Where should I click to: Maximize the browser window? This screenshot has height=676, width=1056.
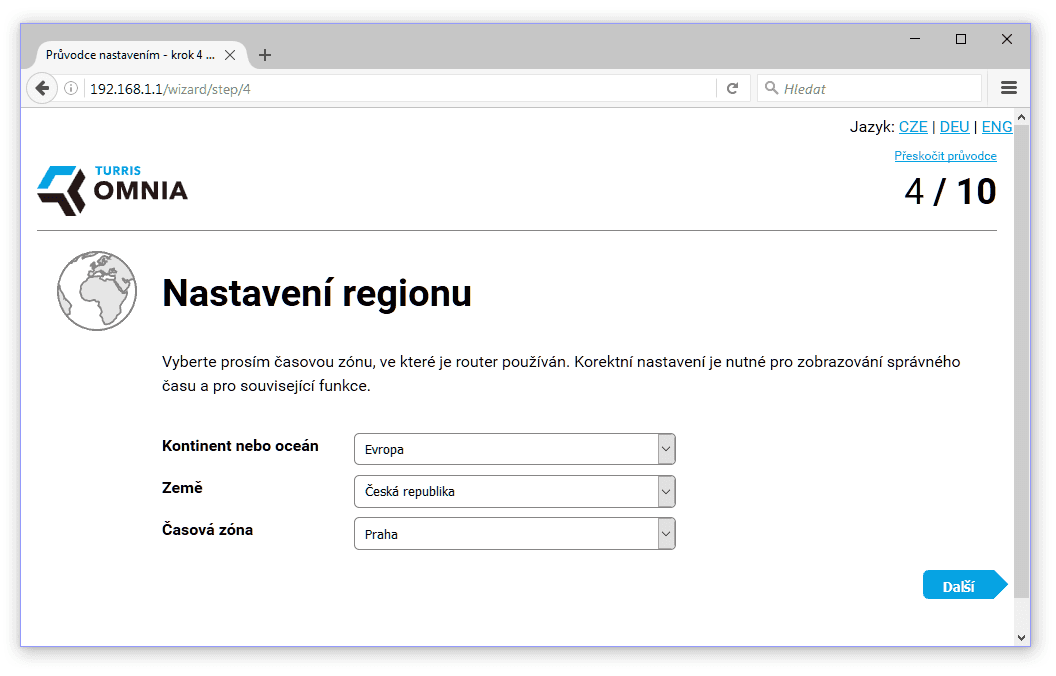point(961,39)
